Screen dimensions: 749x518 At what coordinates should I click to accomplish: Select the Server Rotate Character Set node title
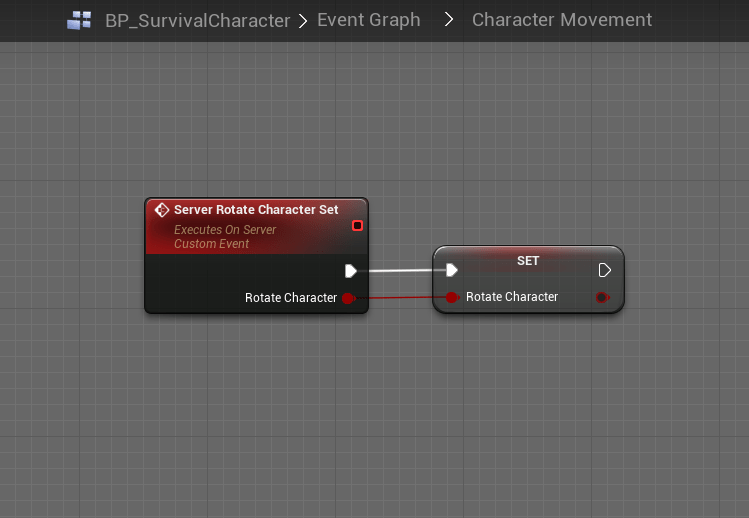[256, 210]
